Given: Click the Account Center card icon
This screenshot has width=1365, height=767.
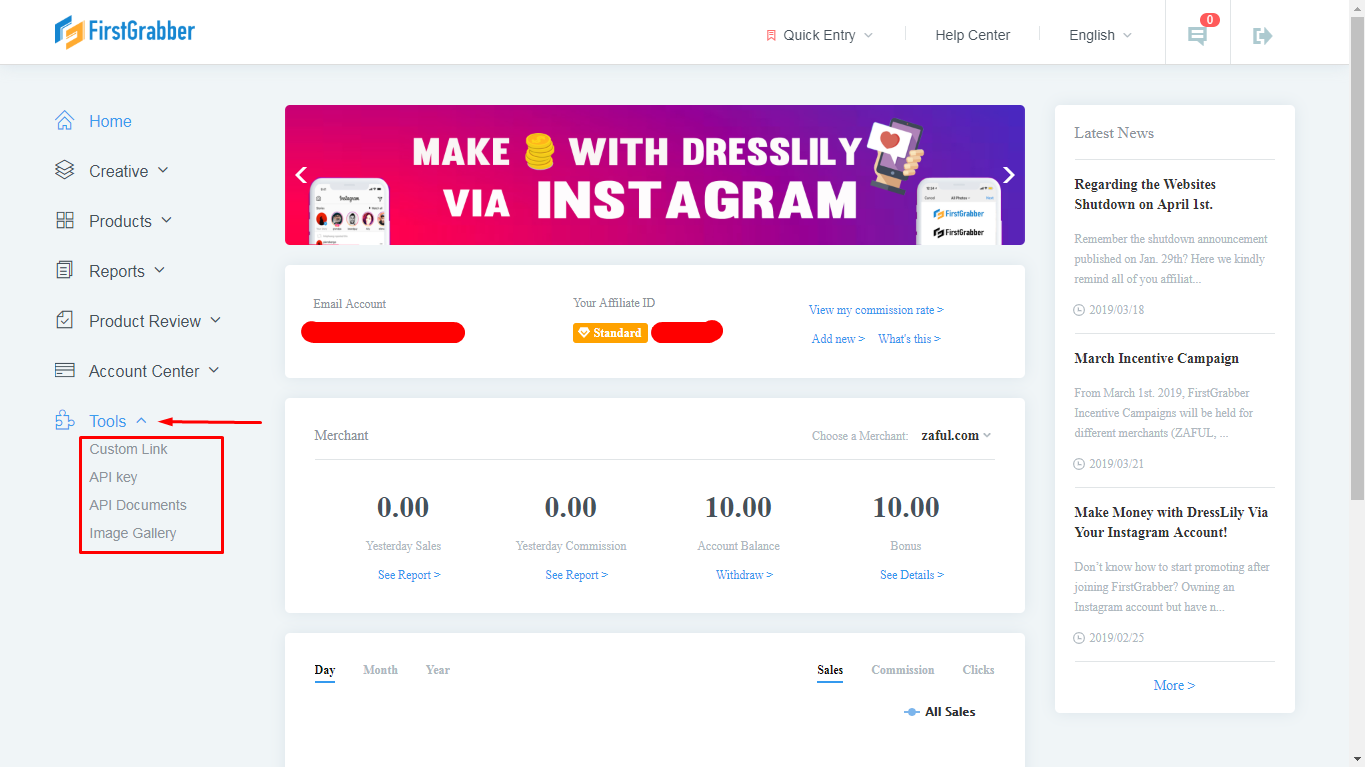Looking at the screenshot, I should click(65, 371).
